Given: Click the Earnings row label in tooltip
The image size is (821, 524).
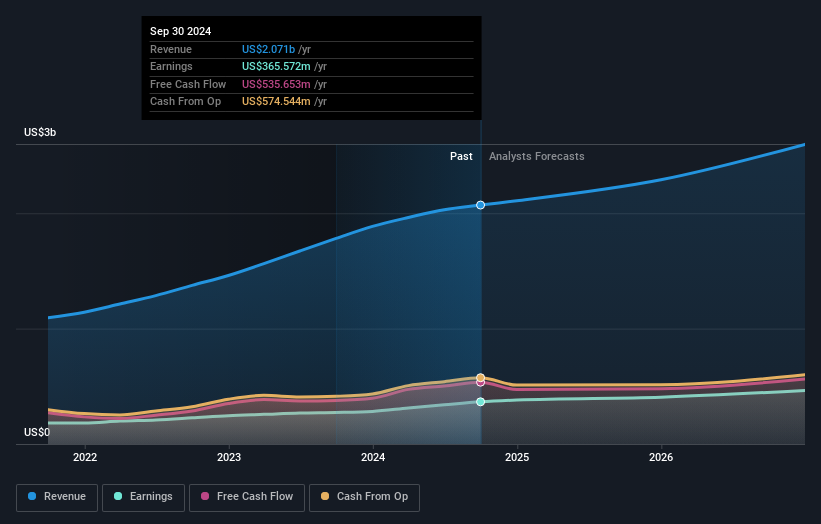Looking at the screenshot, I should point(171,66).
